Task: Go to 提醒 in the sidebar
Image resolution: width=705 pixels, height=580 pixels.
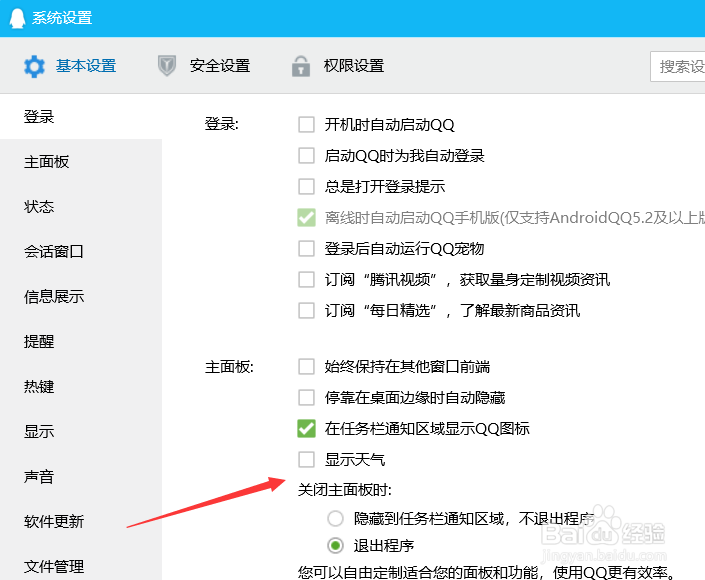Action: 81,342
